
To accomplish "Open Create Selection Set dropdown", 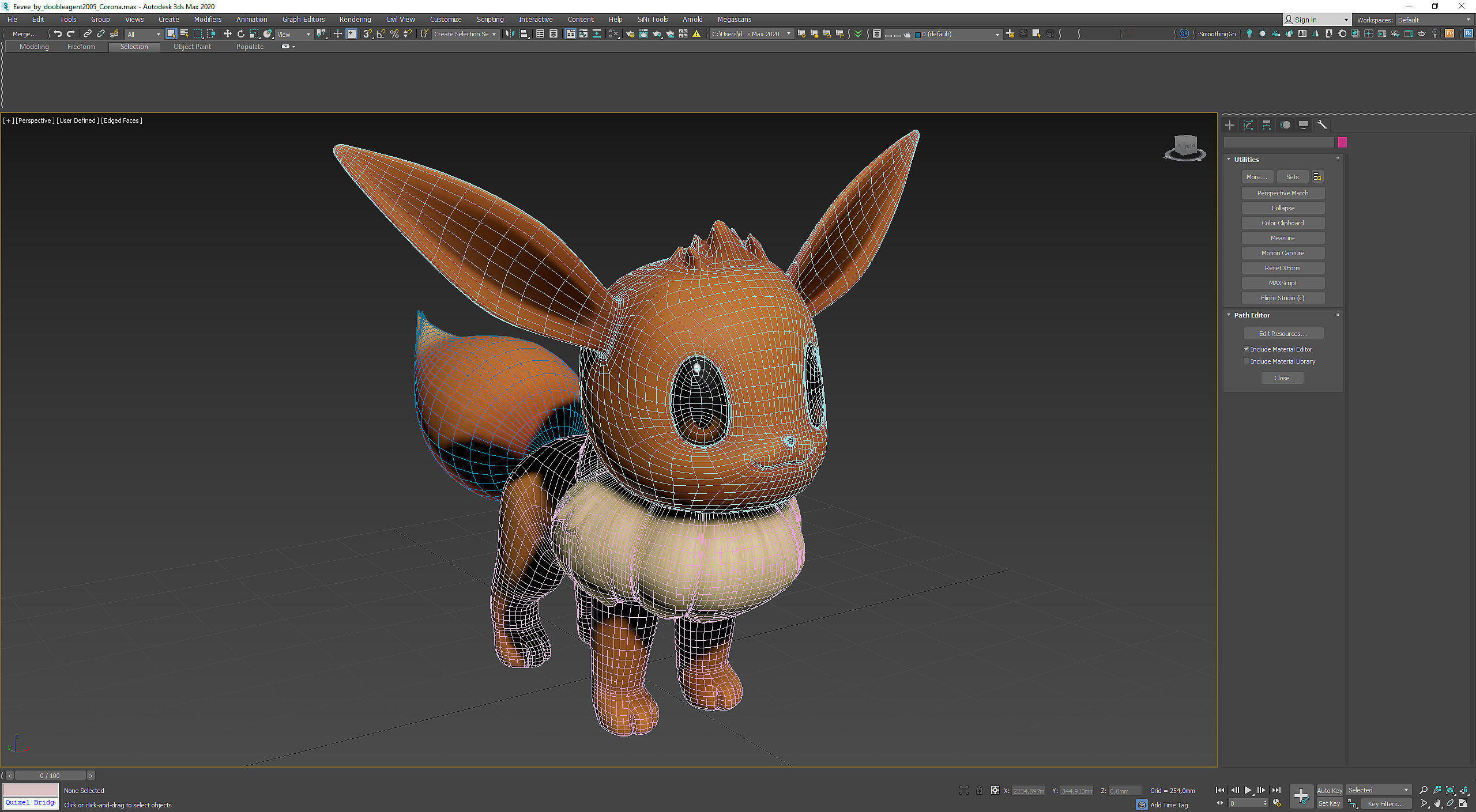I will tap(465, 34).
